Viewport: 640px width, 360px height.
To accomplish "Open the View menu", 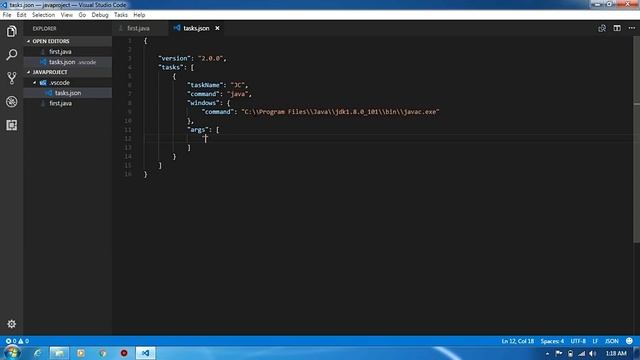I will point(67,15).
